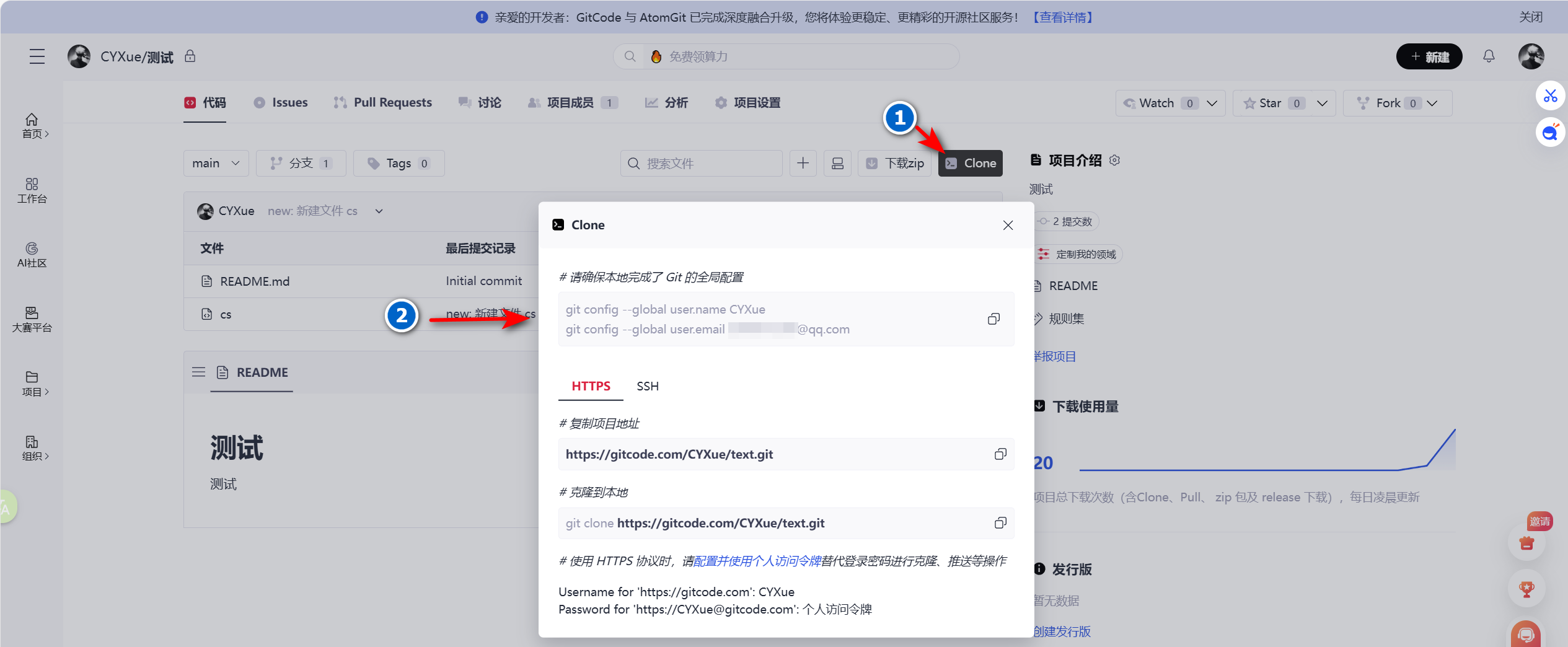
Task: Click the notification bell icon
Action: pos(1489,56)
